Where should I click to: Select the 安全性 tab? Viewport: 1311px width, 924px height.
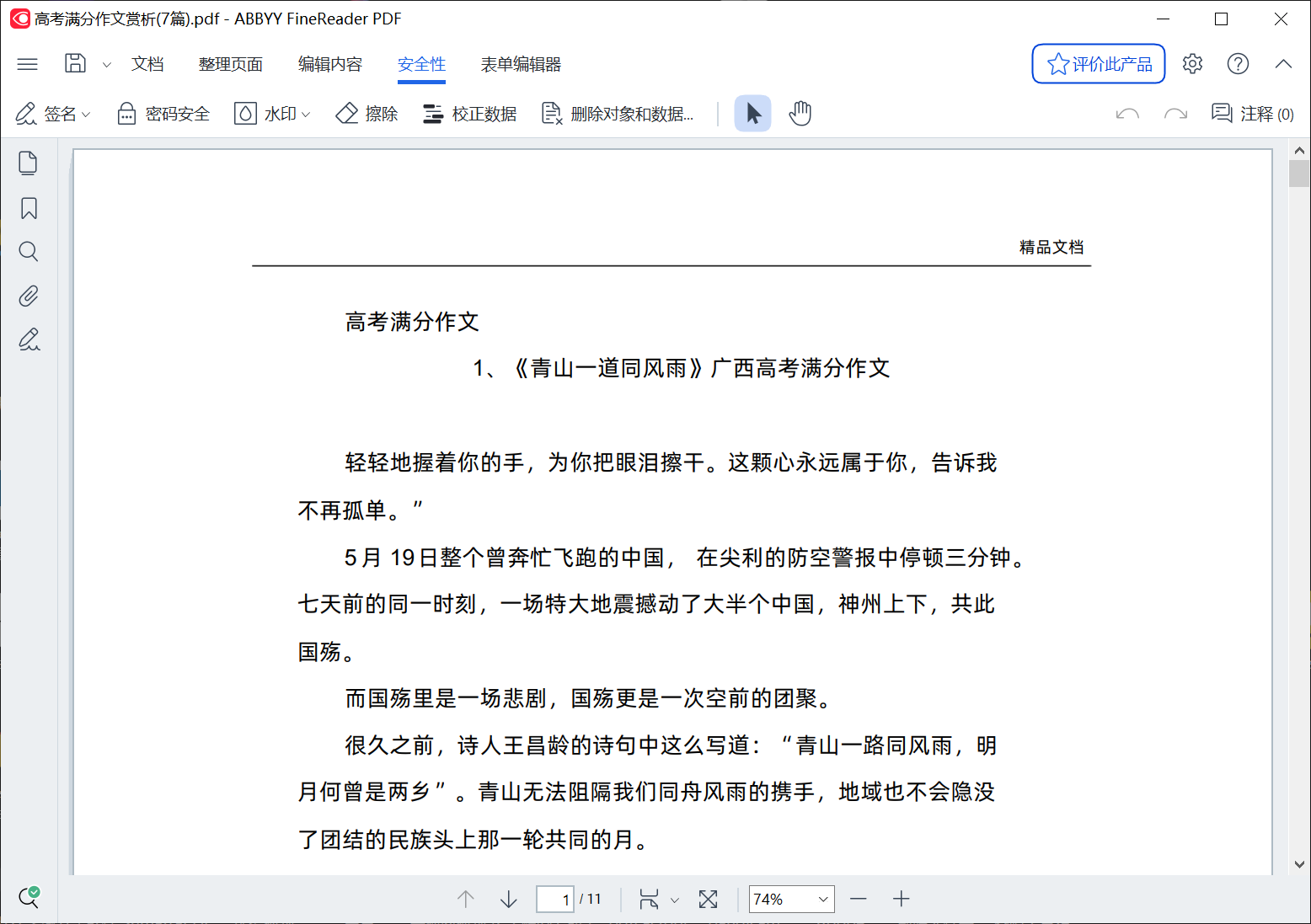421,64
